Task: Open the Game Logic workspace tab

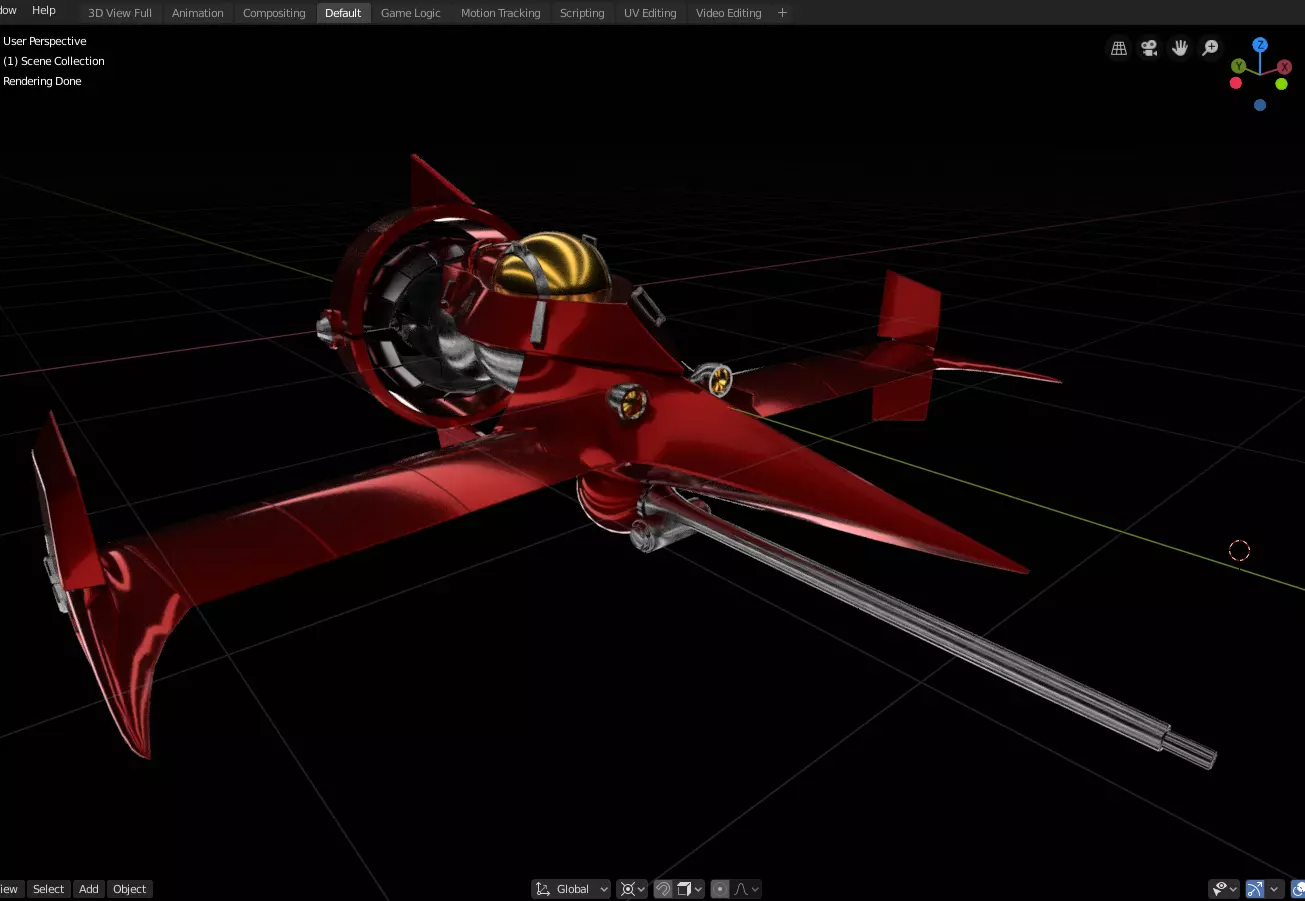Action: [x=410, y=13]
